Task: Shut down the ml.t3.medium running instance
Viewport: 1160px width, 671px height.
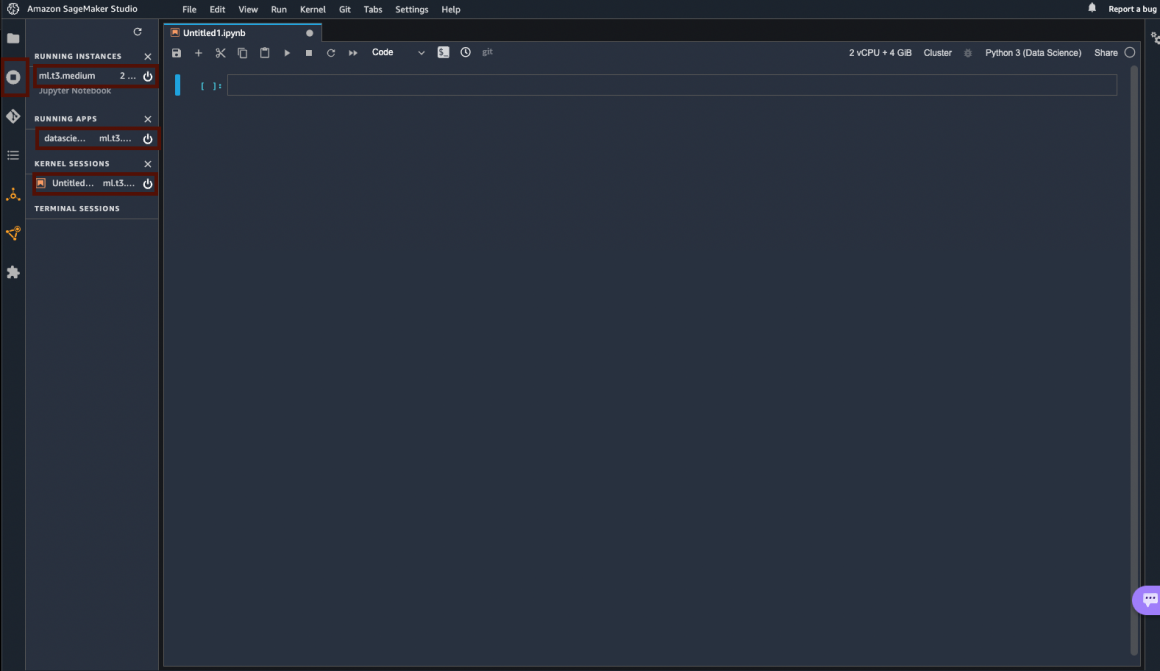Action: 148,76
